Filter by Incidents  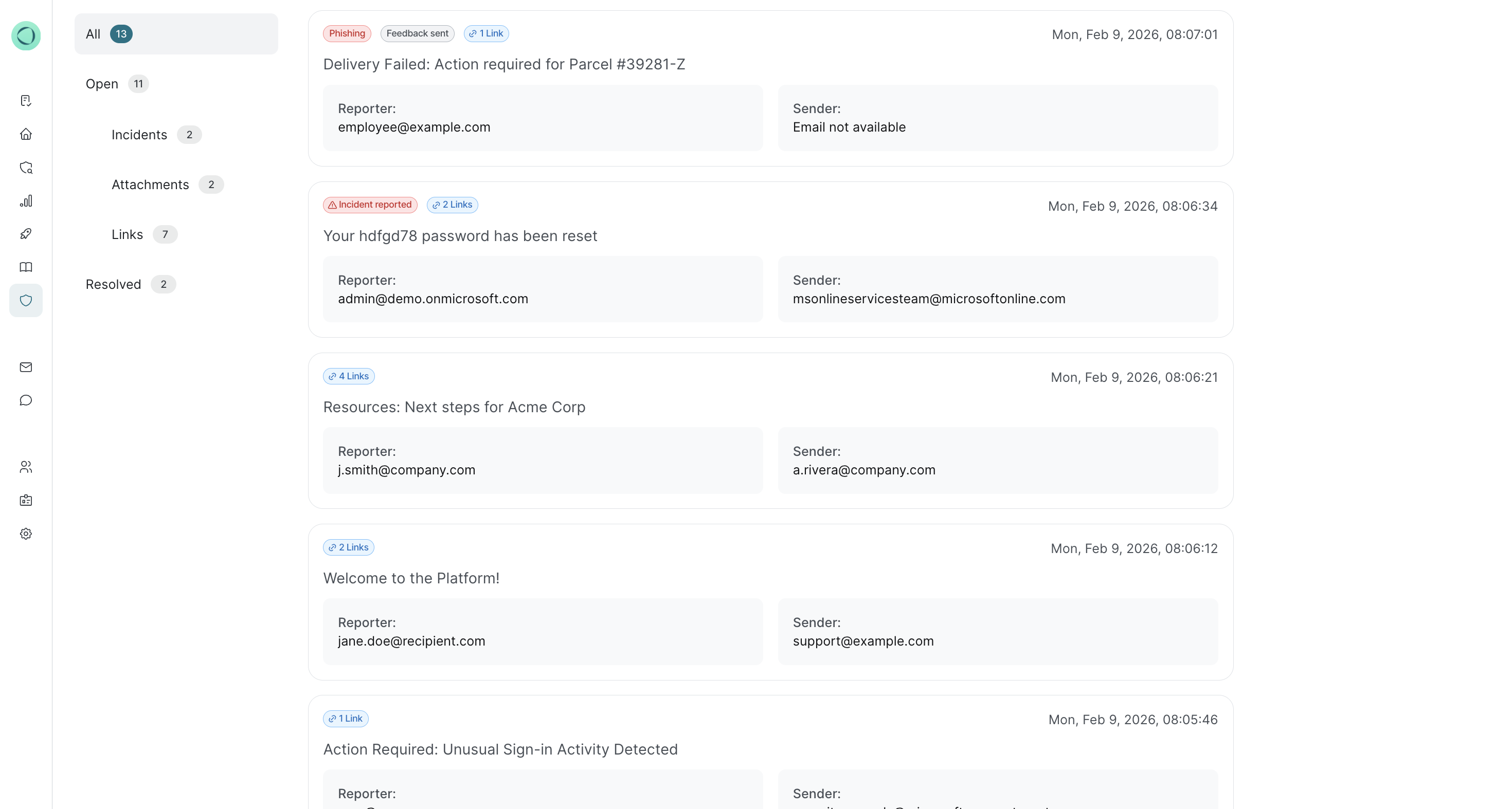(156, 135)
